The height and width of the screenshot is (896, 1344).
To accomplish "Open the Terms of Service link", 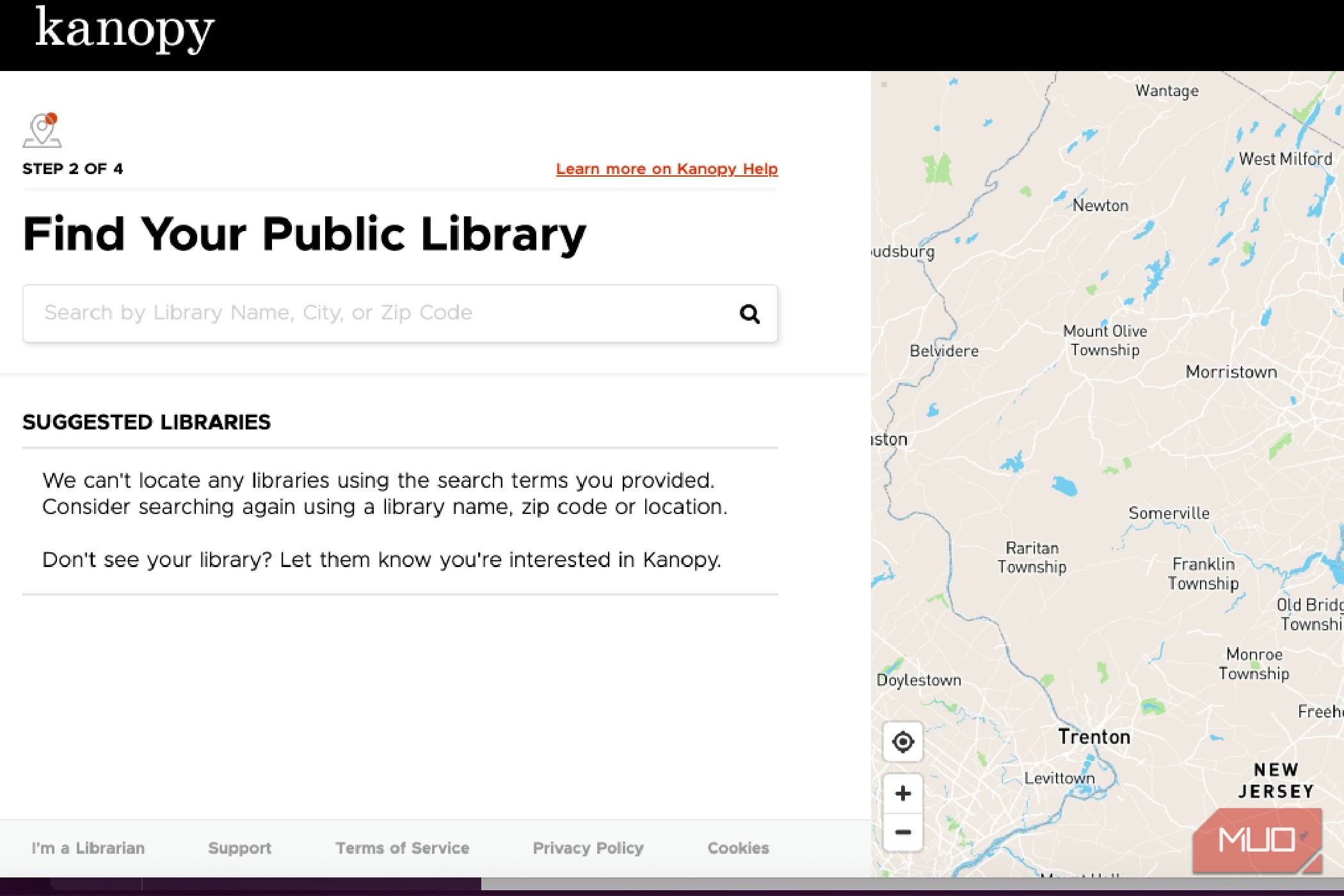I will pos(402,848).
